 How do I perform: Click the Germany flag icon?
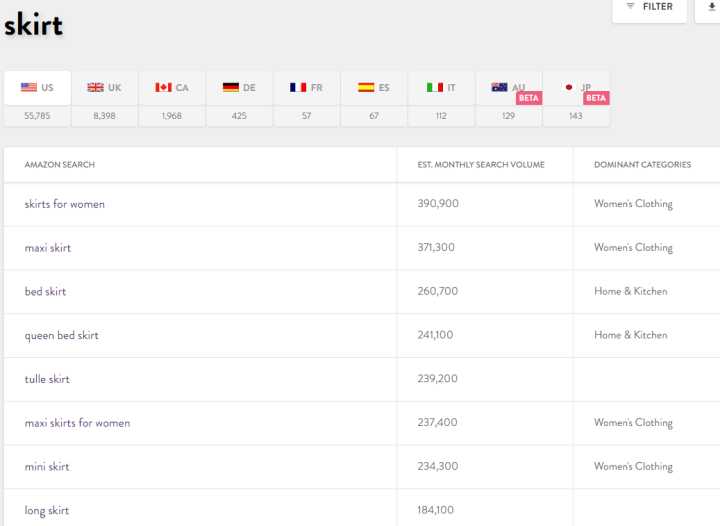(230, 88)
